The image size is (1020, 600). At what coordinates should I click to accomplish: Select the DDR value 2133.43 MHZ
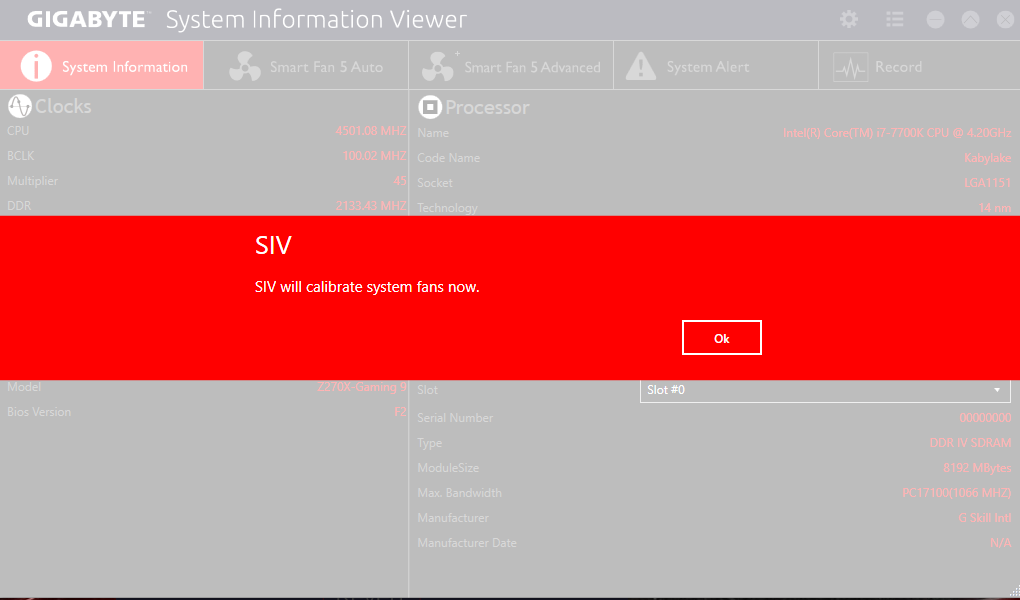tap(371, 206)
